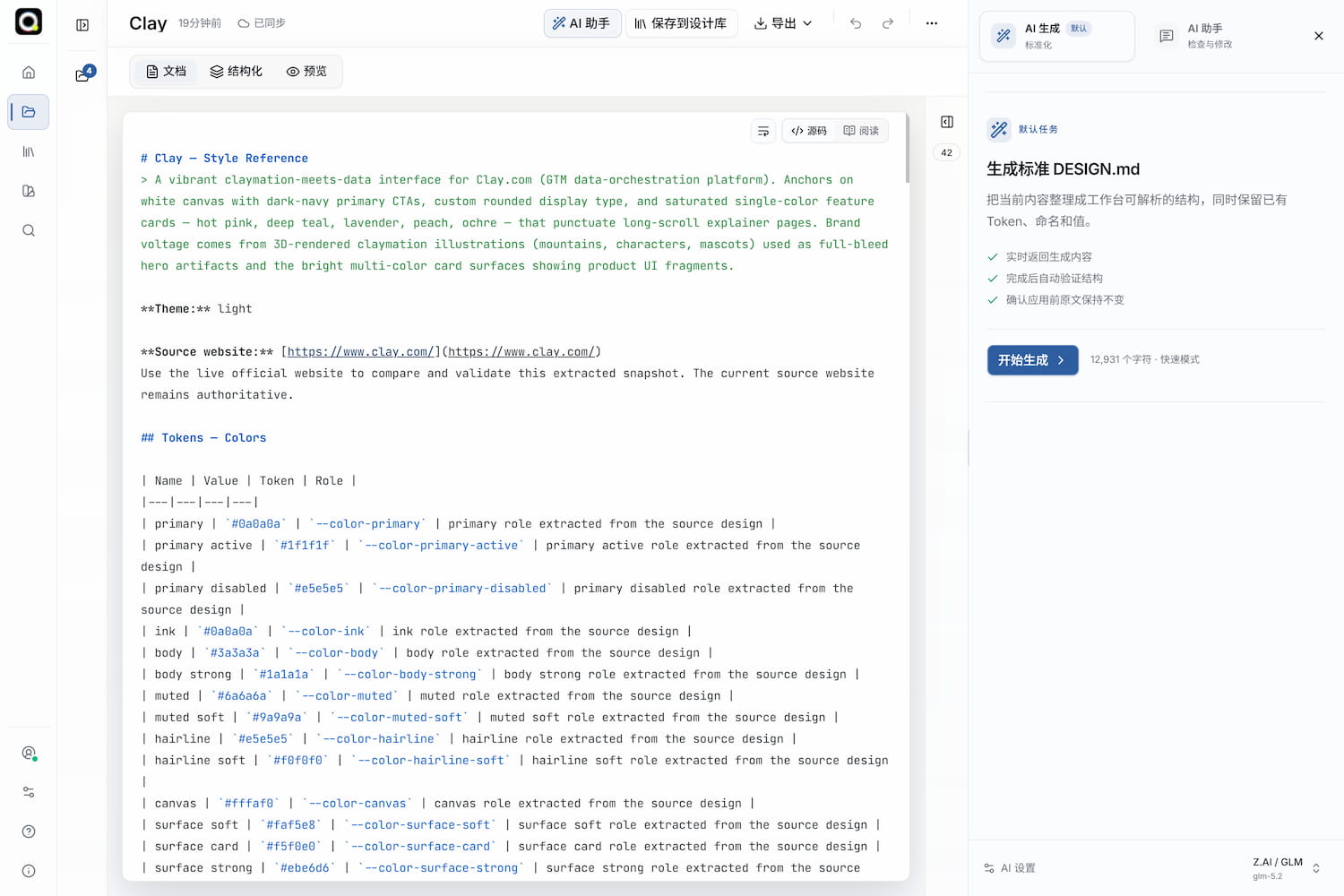The image size is (1344, 896).
Task: Click the '12,931 个字符 · 快速模式' text
Action: point(1144,359)
